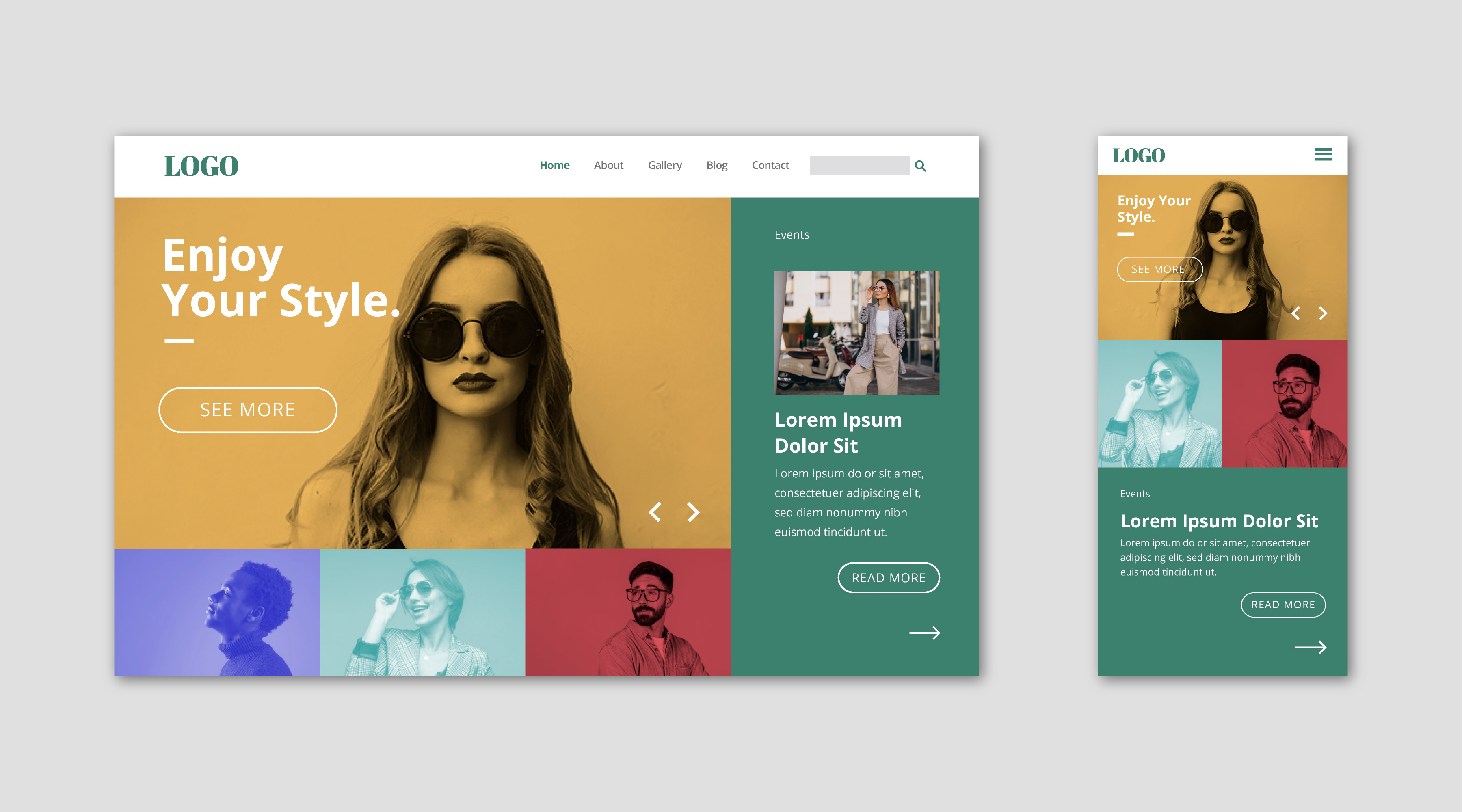Click the next slide chevron on desktop hero
Image resolution: width=1462 pixels, height=812 pixels.
tap(693, 512)
